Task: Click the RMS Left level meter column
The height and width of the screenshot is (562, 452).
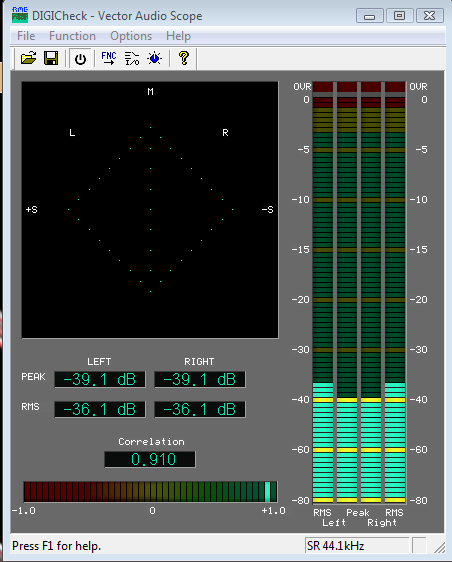Action: coord(323,292)
